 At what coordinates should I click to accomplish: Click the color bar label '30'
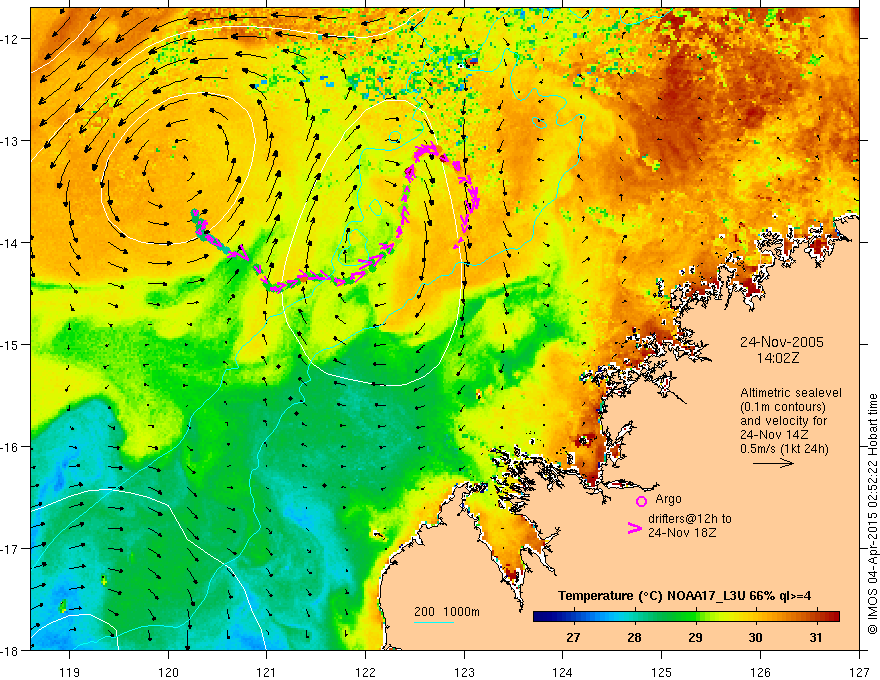[755, 637]
